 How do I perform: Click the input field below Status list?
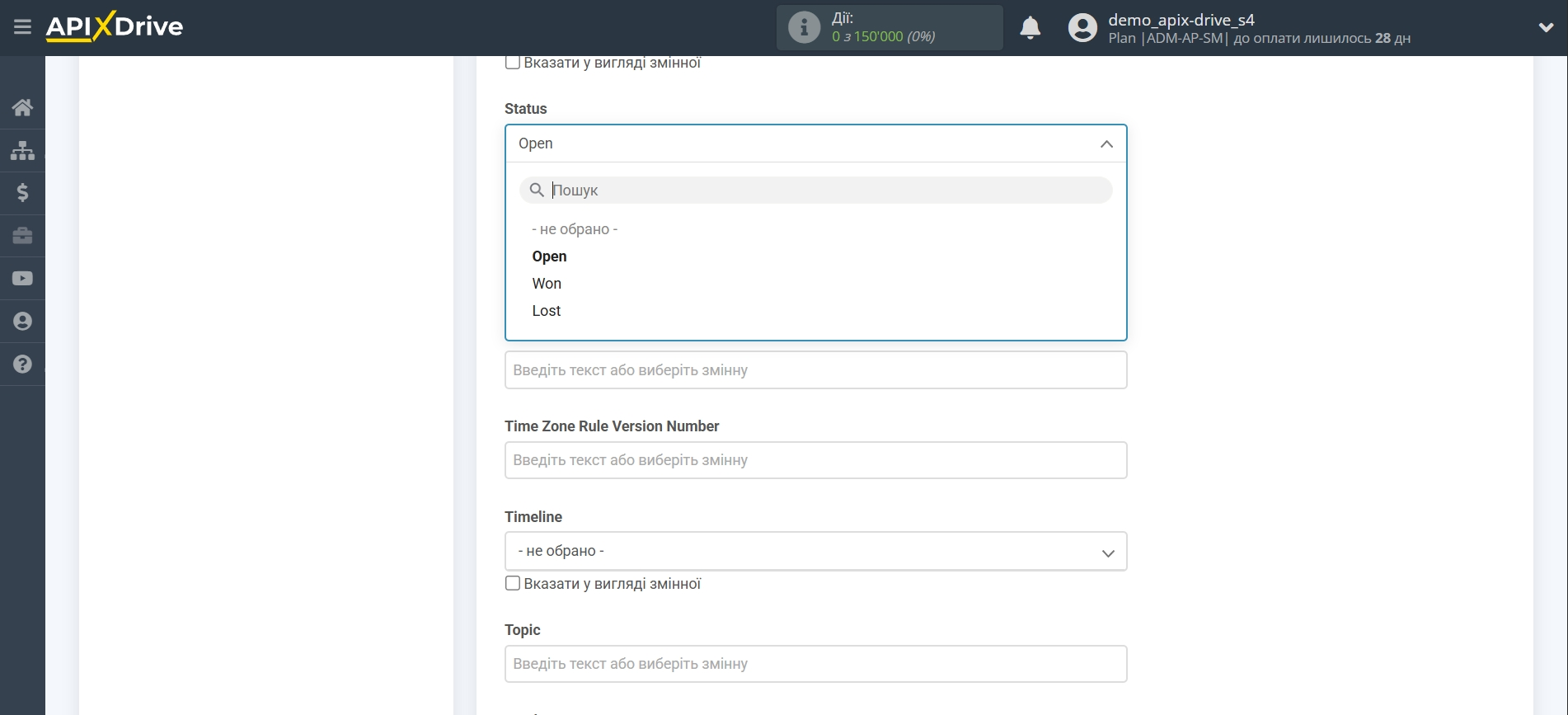(816, 370)
